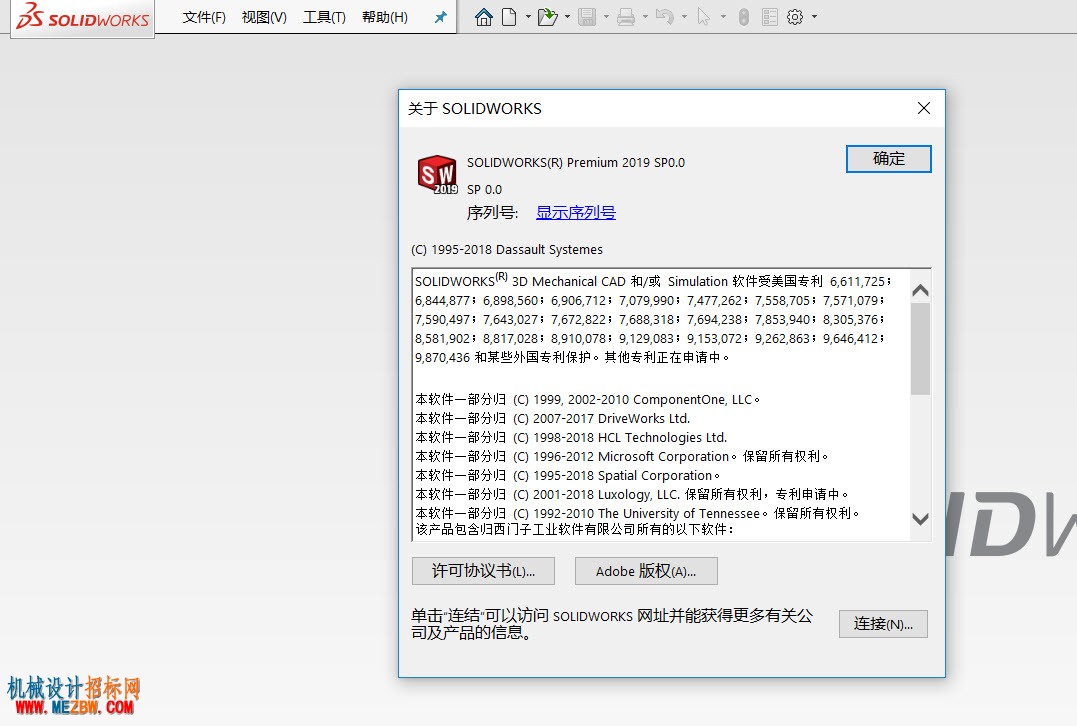The width and height of the screenshot is (1077, 726).
Task: Click the New document icon
Action: coord(509,17)
